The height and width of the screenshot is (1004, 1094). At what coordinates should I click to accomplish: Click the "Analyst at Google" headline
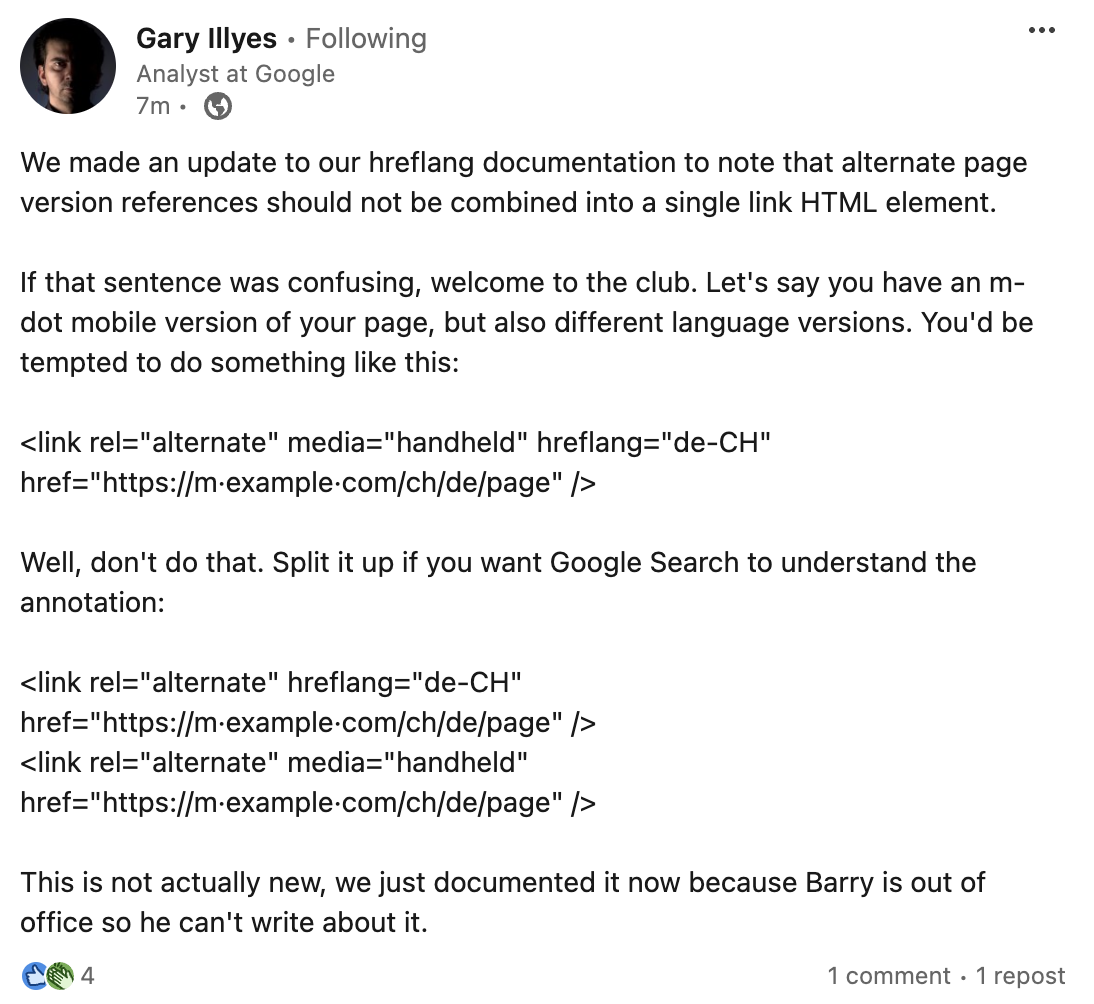pyautogui.click(x=236, y=73)
